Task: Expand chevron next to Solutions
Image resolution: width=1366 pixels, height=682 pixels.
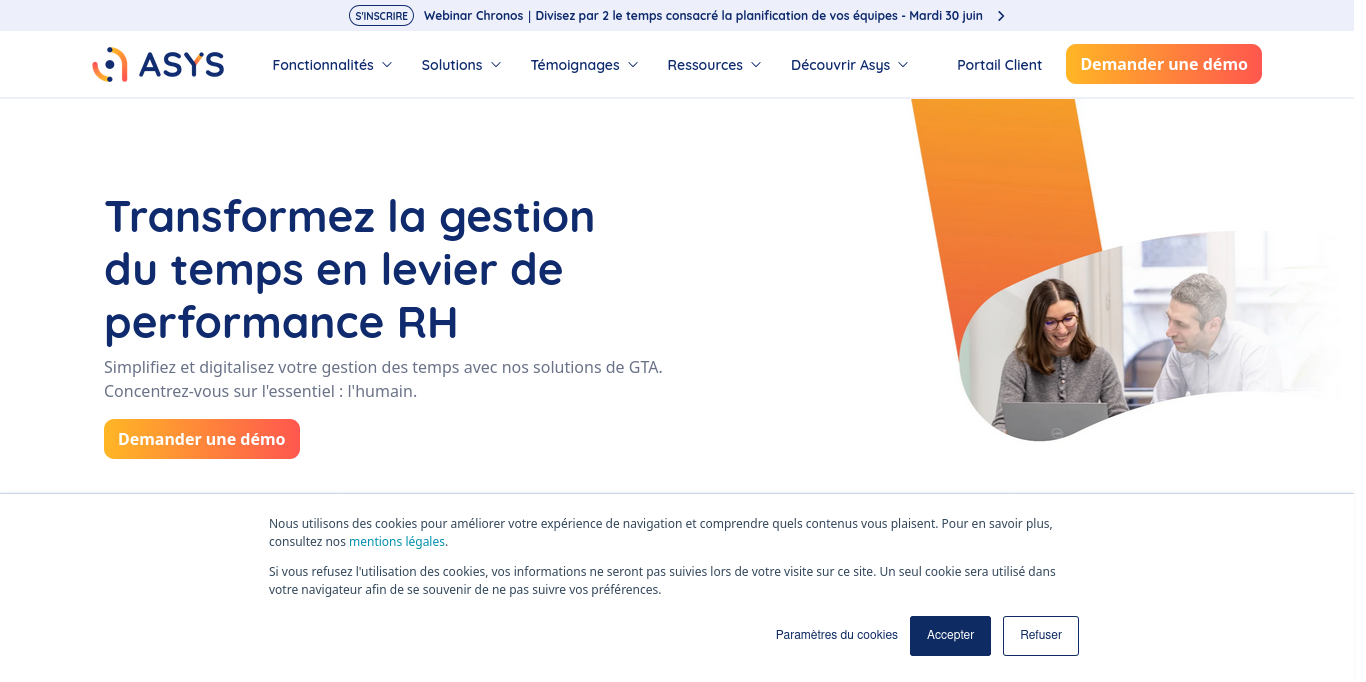Action: click(x=496, y=65)
